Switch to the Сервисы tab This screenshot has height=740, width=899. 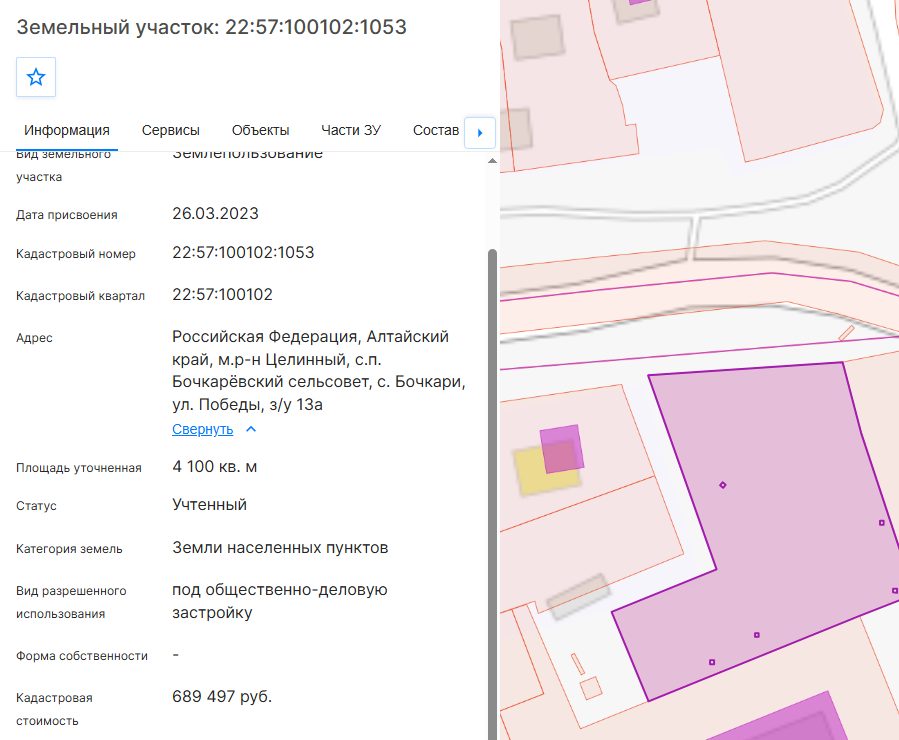[170, 130]
